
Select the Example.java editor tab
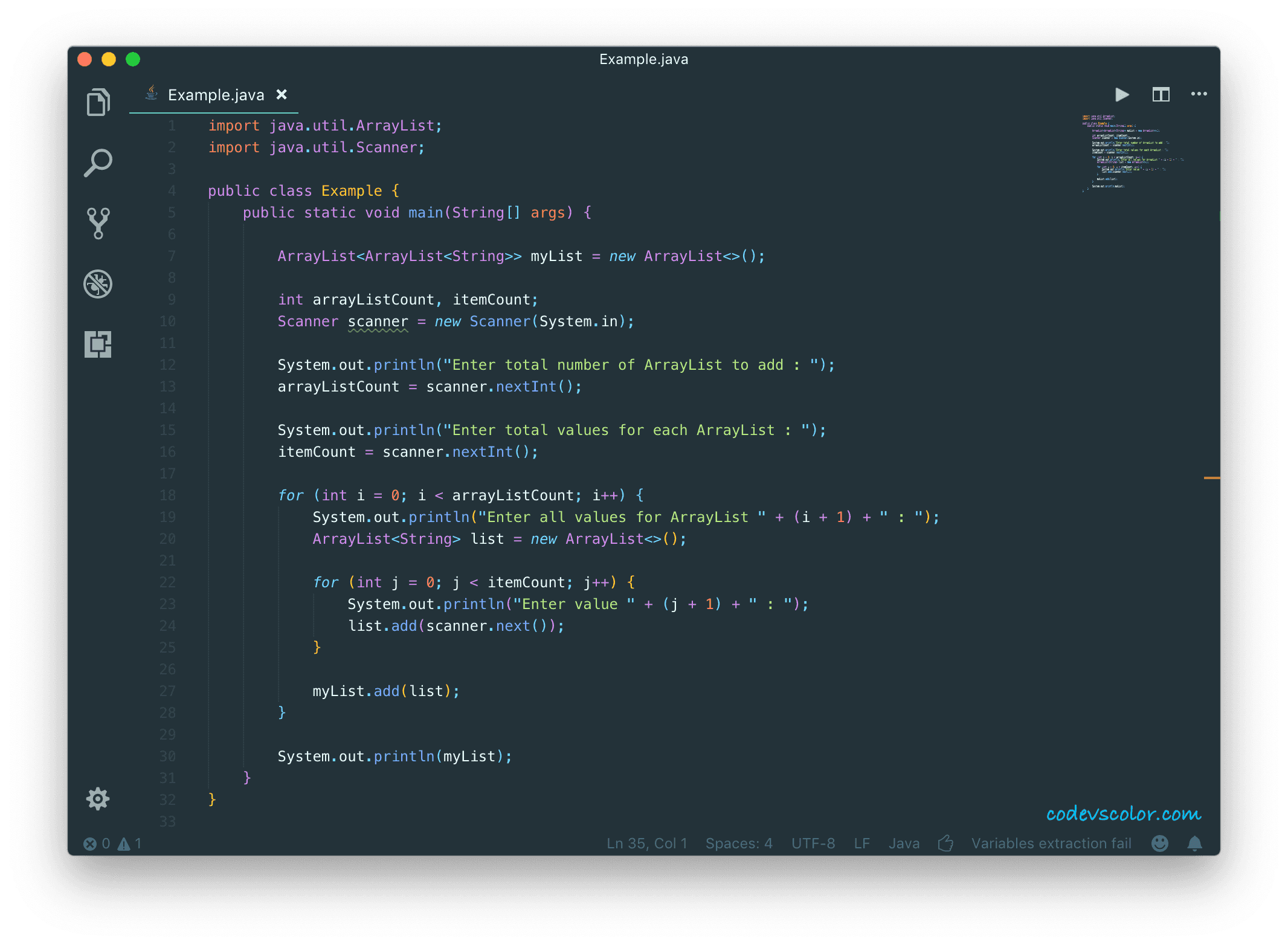coord(214,95)
